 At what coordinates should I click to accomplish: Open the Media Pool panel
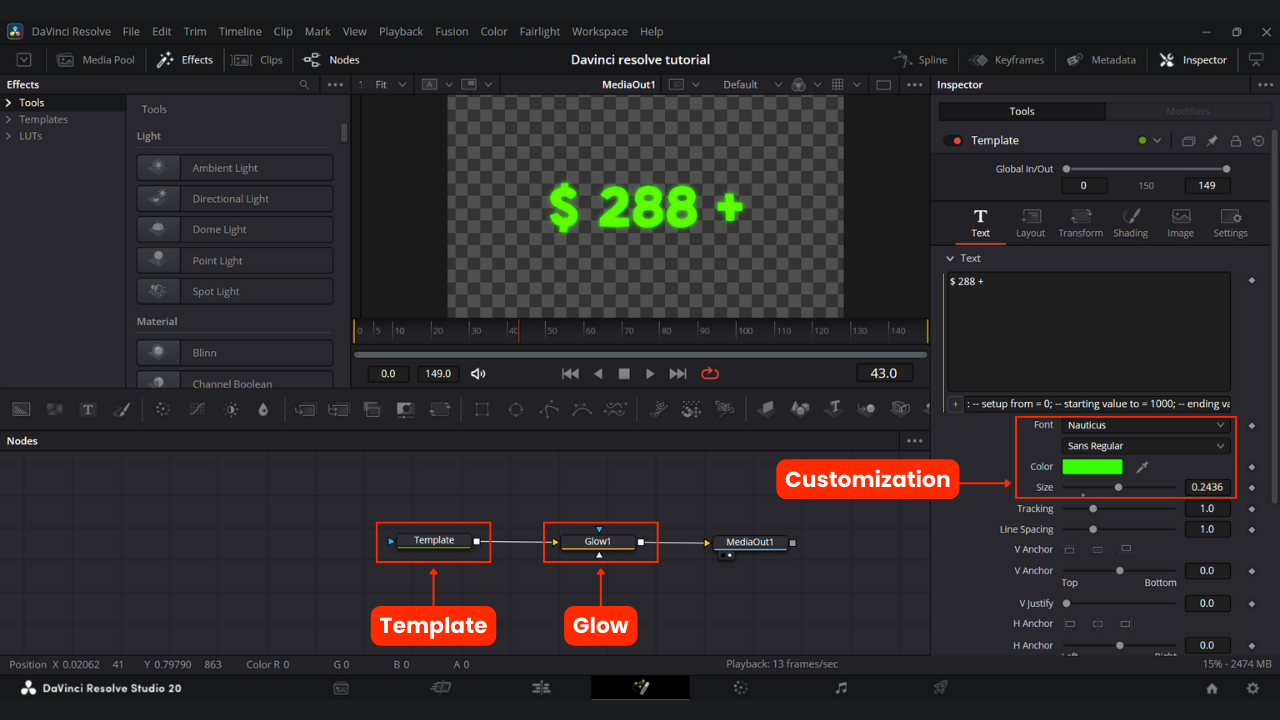tap(96, 60)
